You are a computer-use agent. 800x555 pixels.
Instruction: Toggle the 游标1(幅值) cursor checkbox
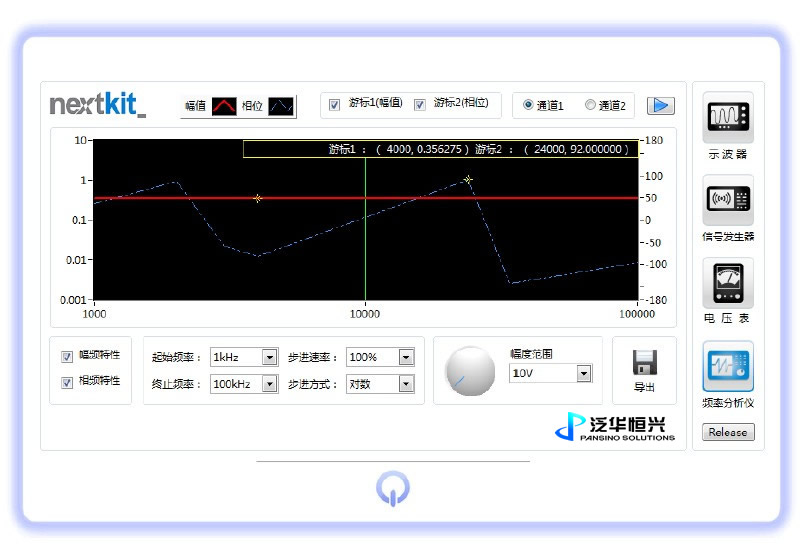(335, 104)
